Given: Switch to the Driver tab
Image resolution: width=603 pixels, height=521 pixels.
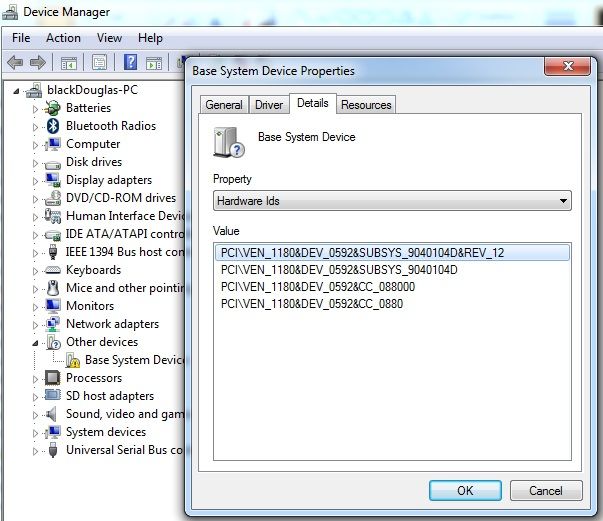Looking at the screenshot, I should pos(269,104).
